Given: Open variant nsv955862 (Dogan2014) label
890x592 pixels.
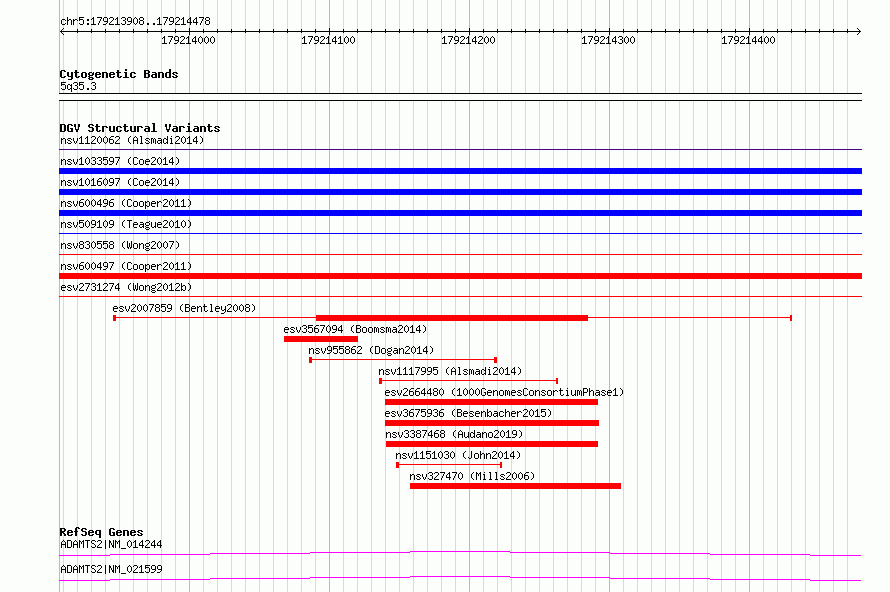Looking at the screenshot, I should coord(371,350).
